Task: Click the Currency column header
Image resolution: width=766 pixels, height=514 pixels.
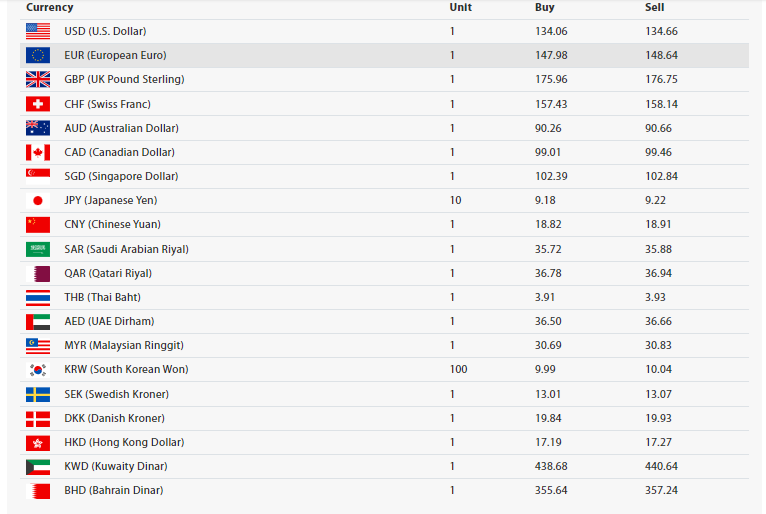Action: click(x=49, y=7)
